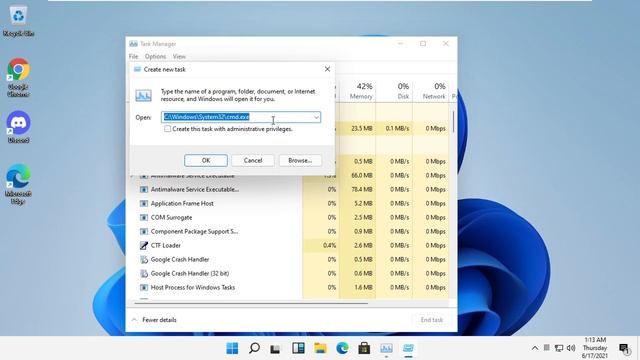640x360 pixels.
Task: Open the File menu in Task Manager
Action: (x=133, y=56)
